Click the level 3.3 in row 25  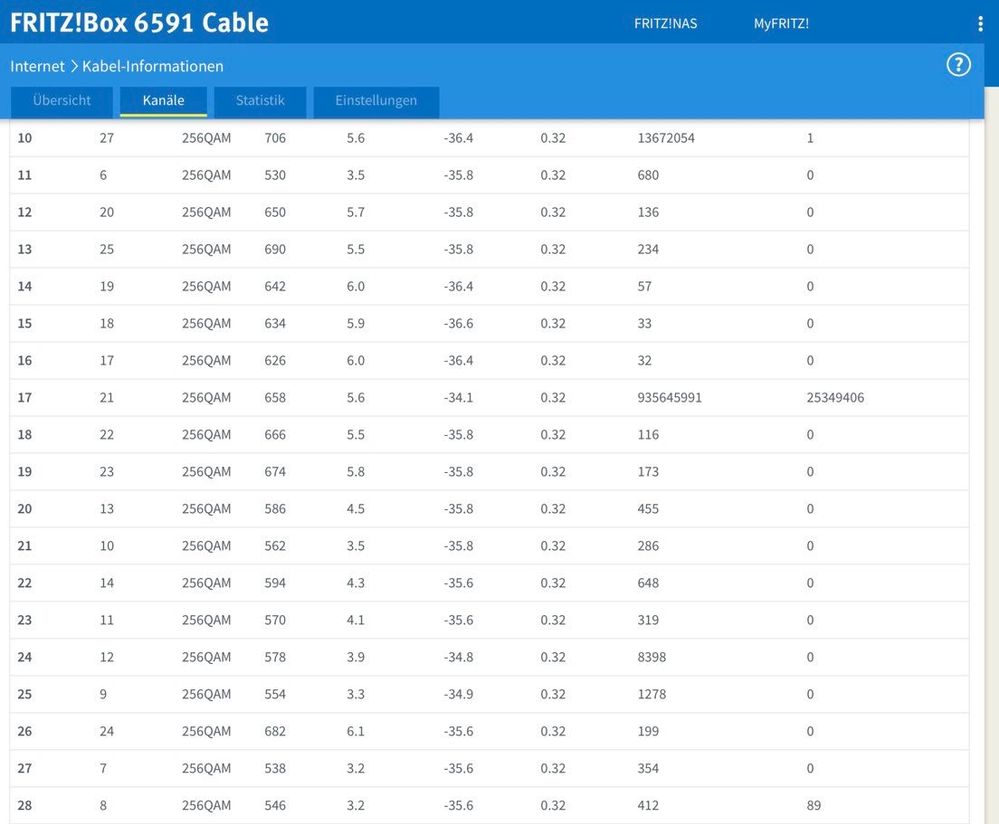(x=356, y=694)
